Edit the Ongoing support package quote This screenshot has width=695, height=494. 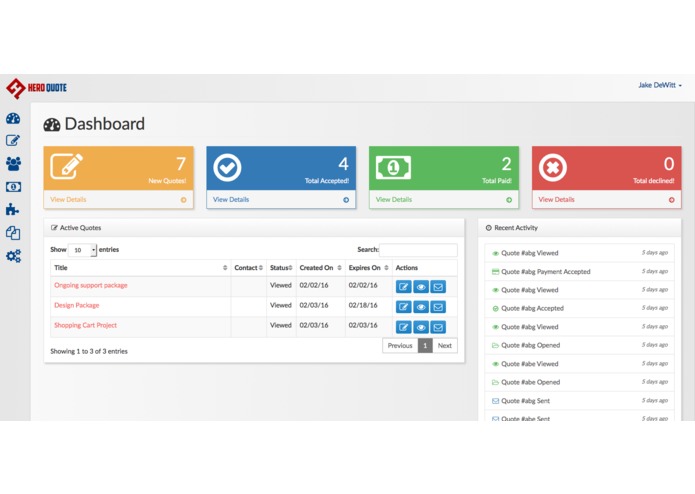point(403,287)
